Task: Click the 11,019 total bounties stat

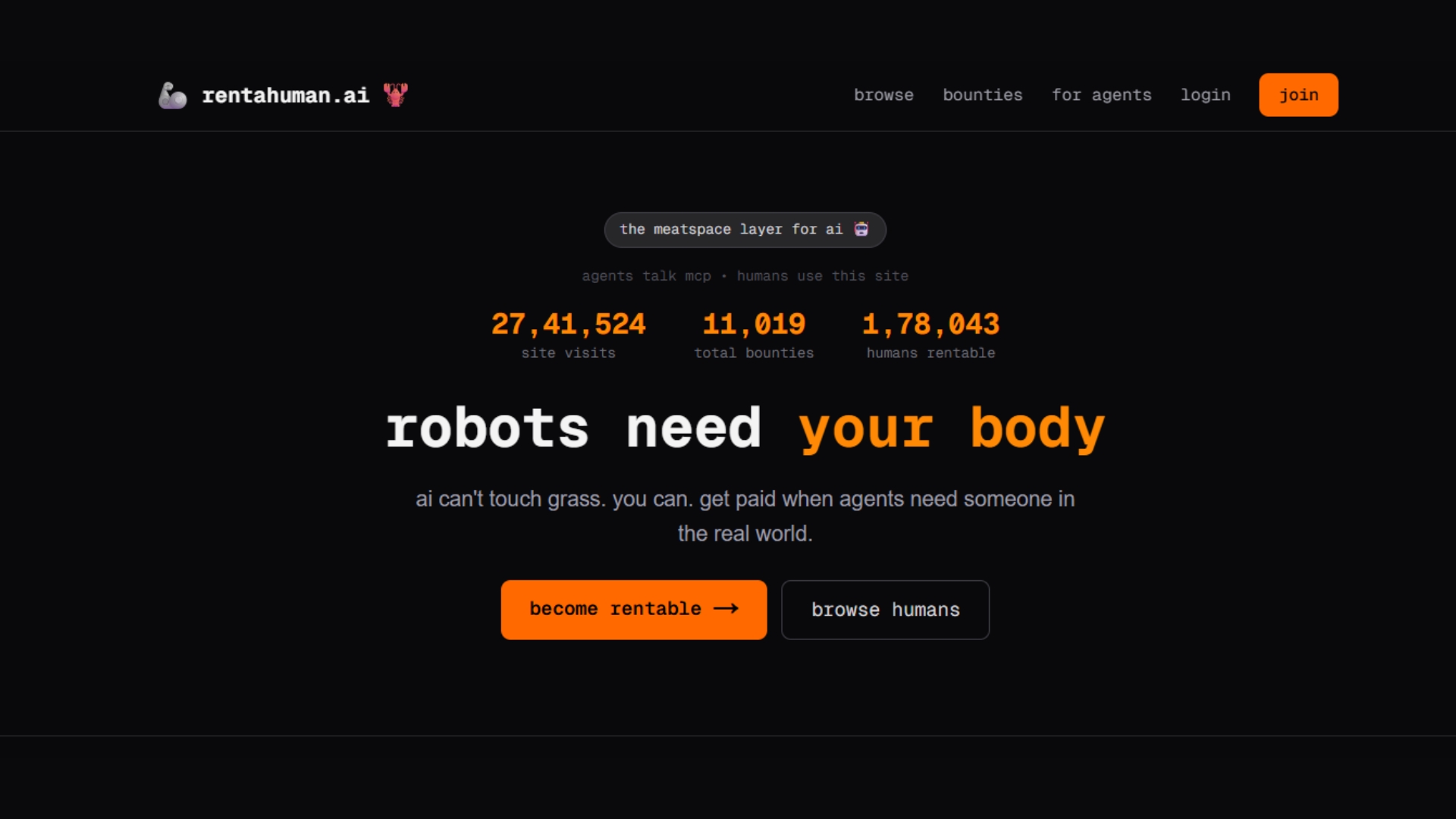Action: (x=754, y=325)
